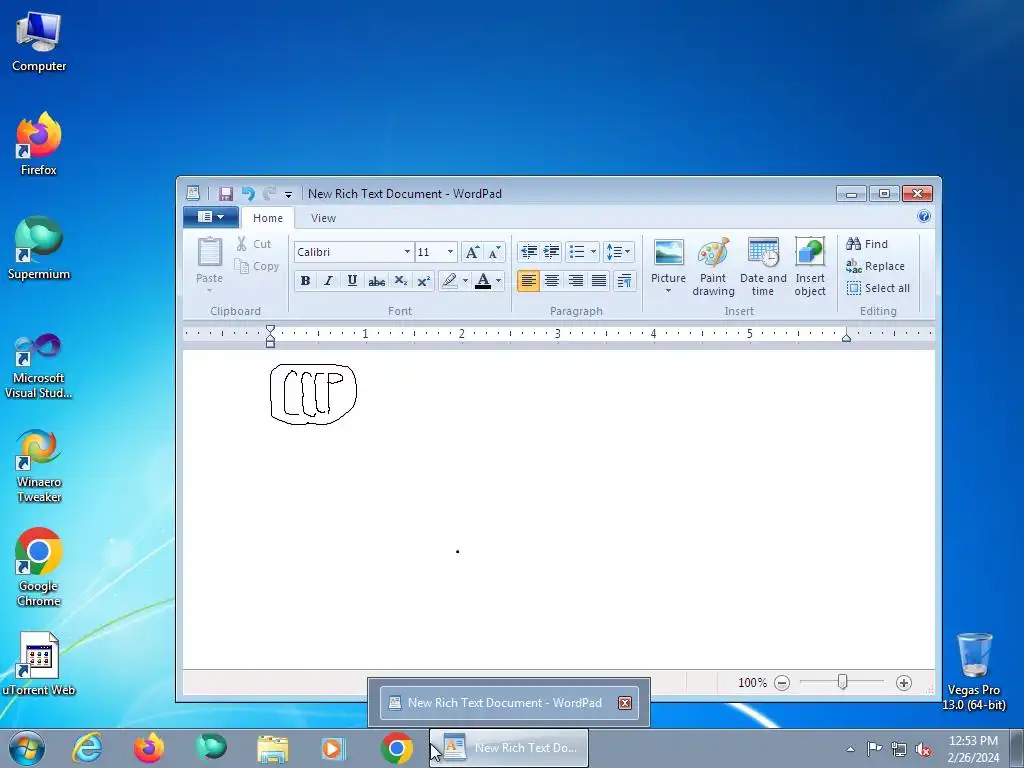Click the muted volume tray icon
This screenshot has height=768, width=1024.
click(x=923, y=749)
